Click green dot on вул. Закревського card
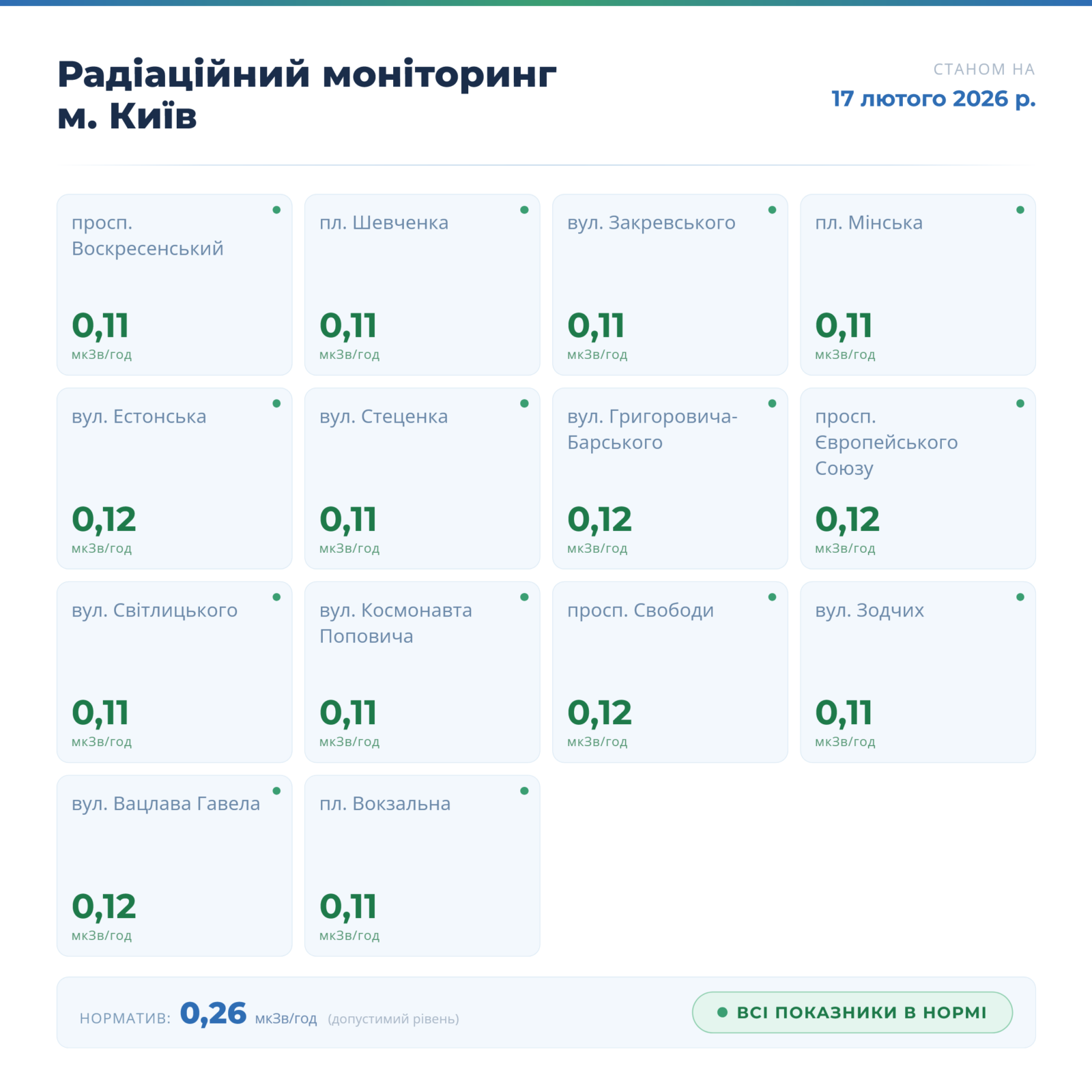 coord(772,210)
